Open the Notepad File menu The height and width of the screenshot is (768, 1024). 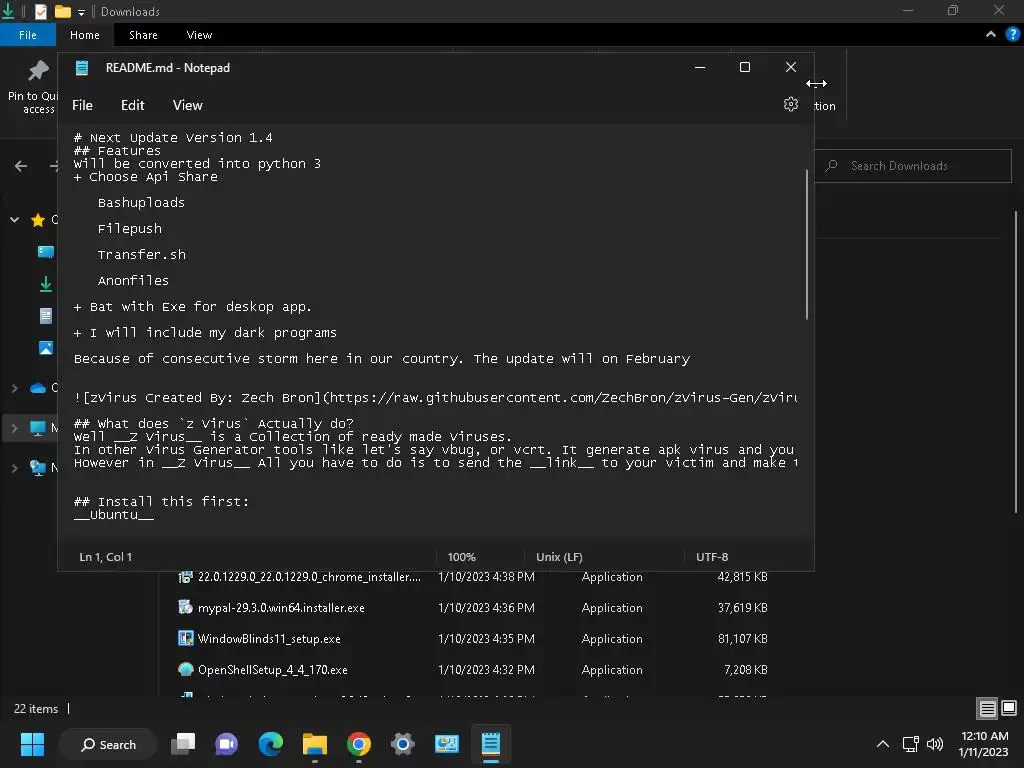tap(82, 105)
